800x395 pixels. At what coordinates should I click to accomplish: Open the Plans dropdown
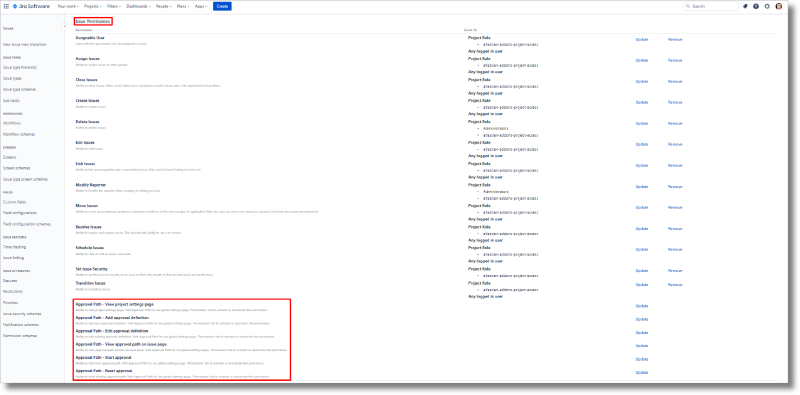[183, 6]
